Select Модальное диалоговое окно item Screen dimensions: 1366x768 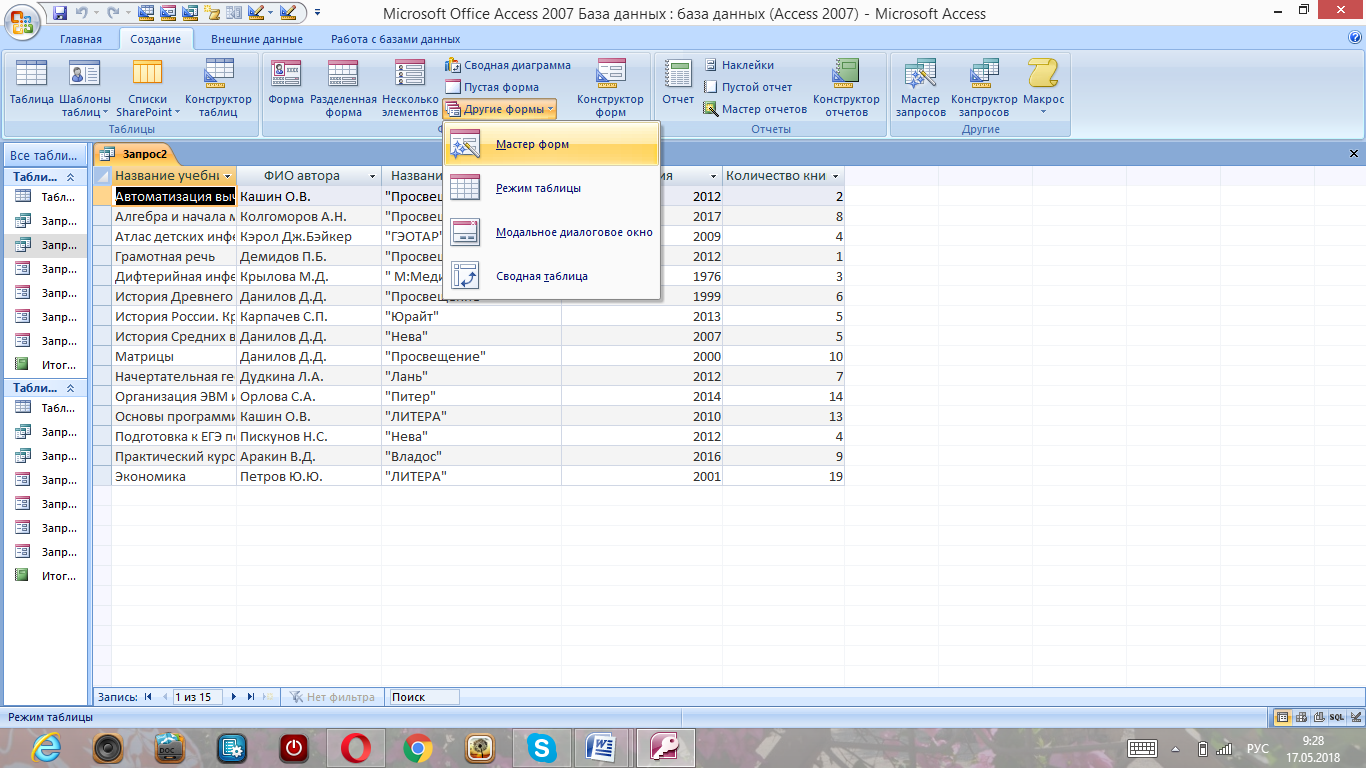click(x=552, y=232)
